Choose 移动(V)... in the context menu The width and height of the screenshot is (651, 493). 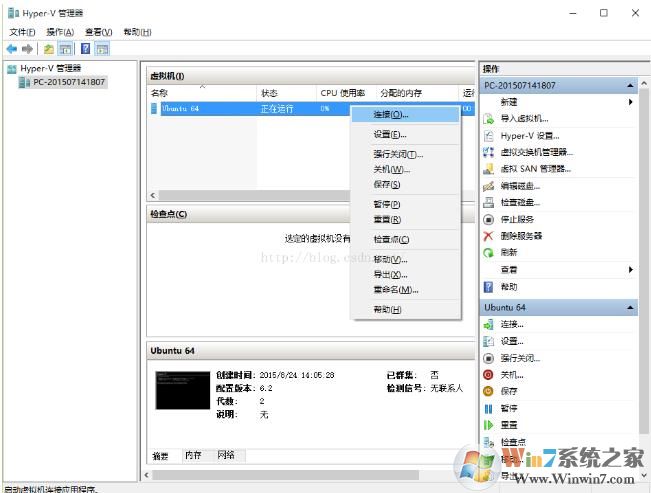click(406, 260)
